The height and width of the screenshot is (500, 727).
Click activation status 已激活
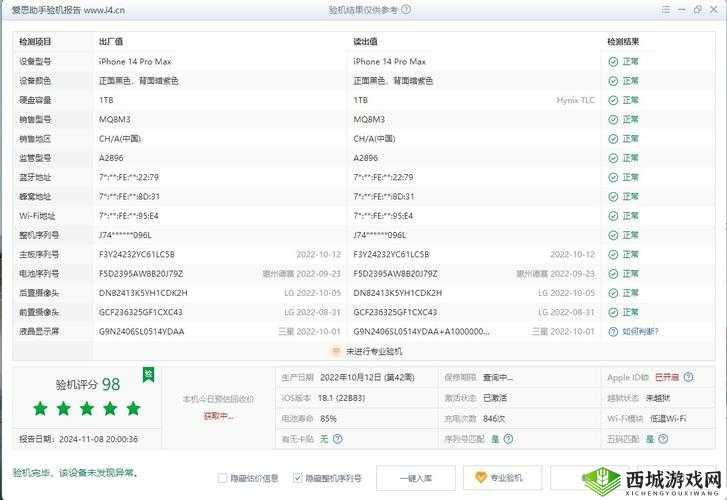tap(495, 398)
